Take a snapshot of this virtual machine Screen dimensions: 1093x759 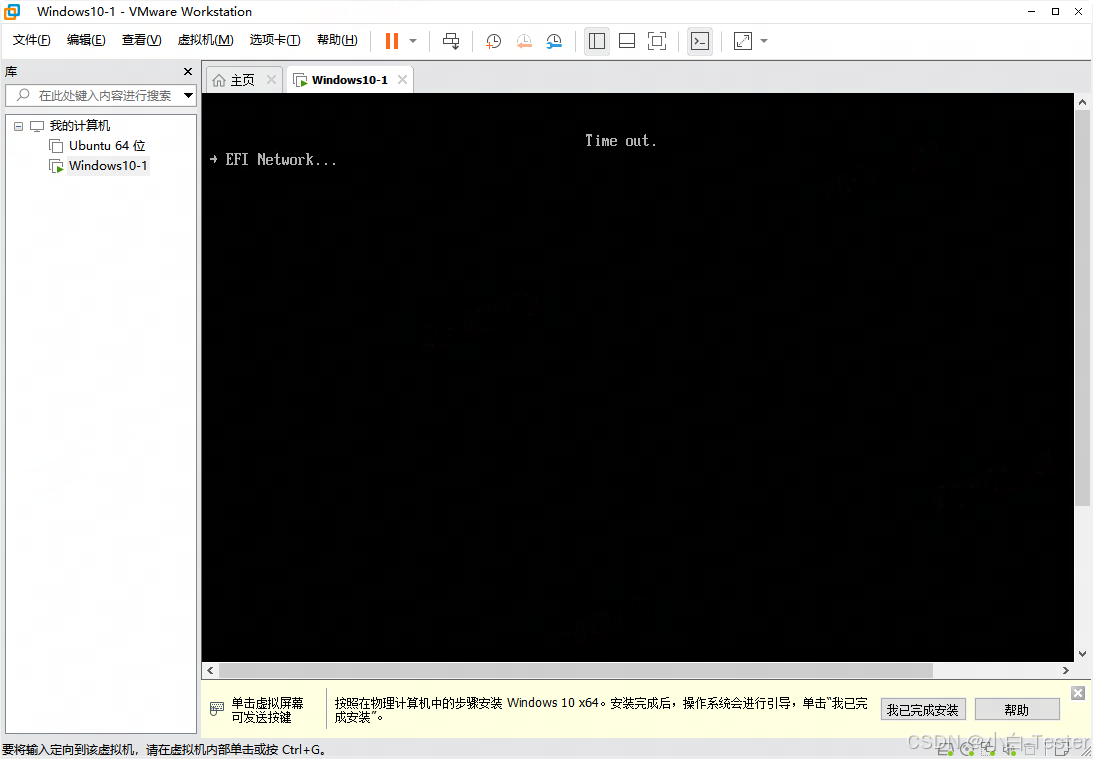pyautogui.click(x=494, y=41)
